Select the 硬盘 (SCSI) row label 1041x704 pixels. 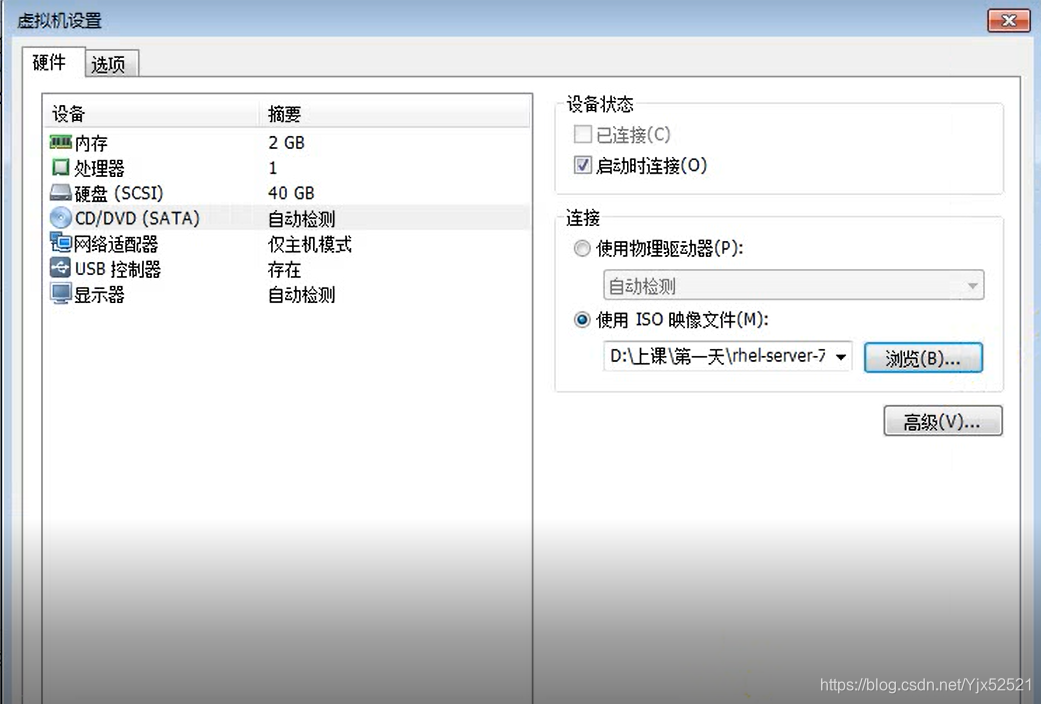pos(119,193)
